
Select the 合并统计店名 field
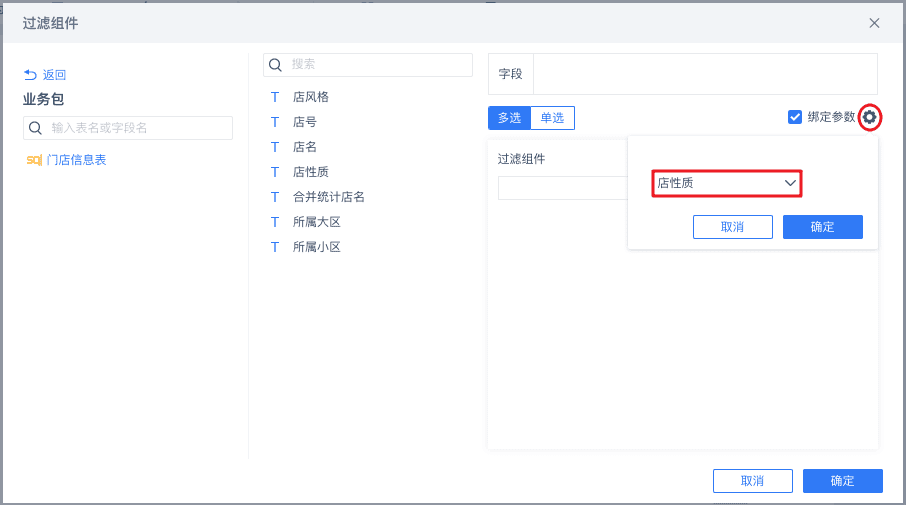click(x=328, y=197)
